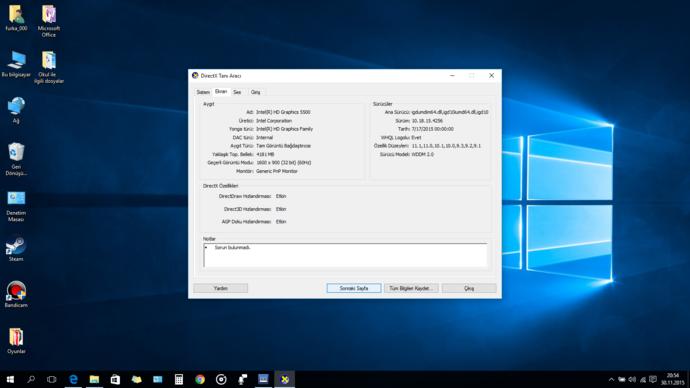Click the 4181 MB memory value
Image resolution: width=690 pixels, height=388 pixels.
[265, 154]
